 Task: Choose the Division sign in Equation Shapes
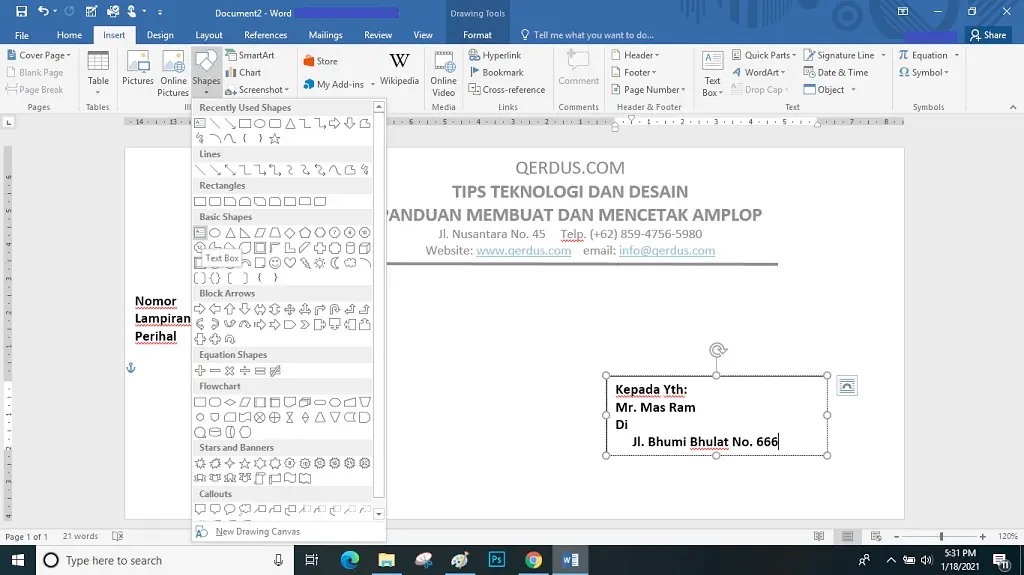(x=245, y=370)
